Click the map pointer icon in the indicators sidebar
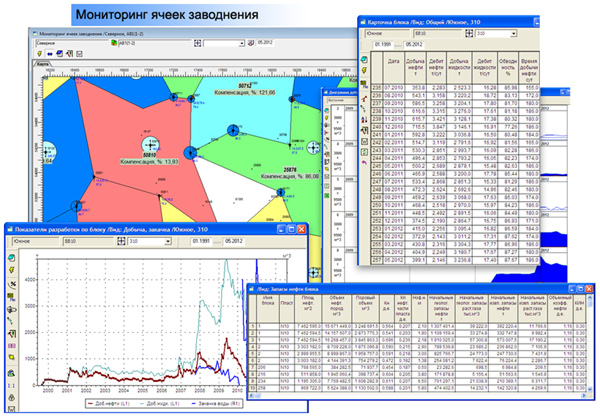600x419 pixels. tap(11, 334)
